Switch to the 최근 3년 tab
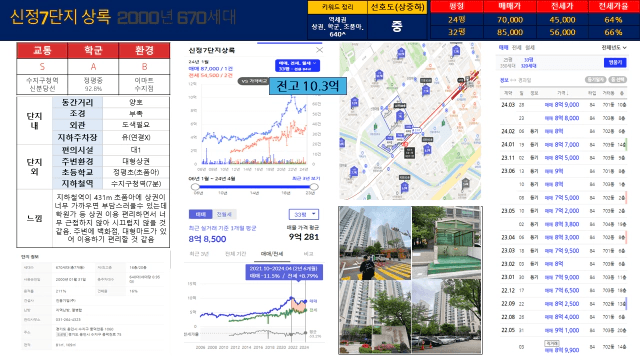 pos(199,254)
